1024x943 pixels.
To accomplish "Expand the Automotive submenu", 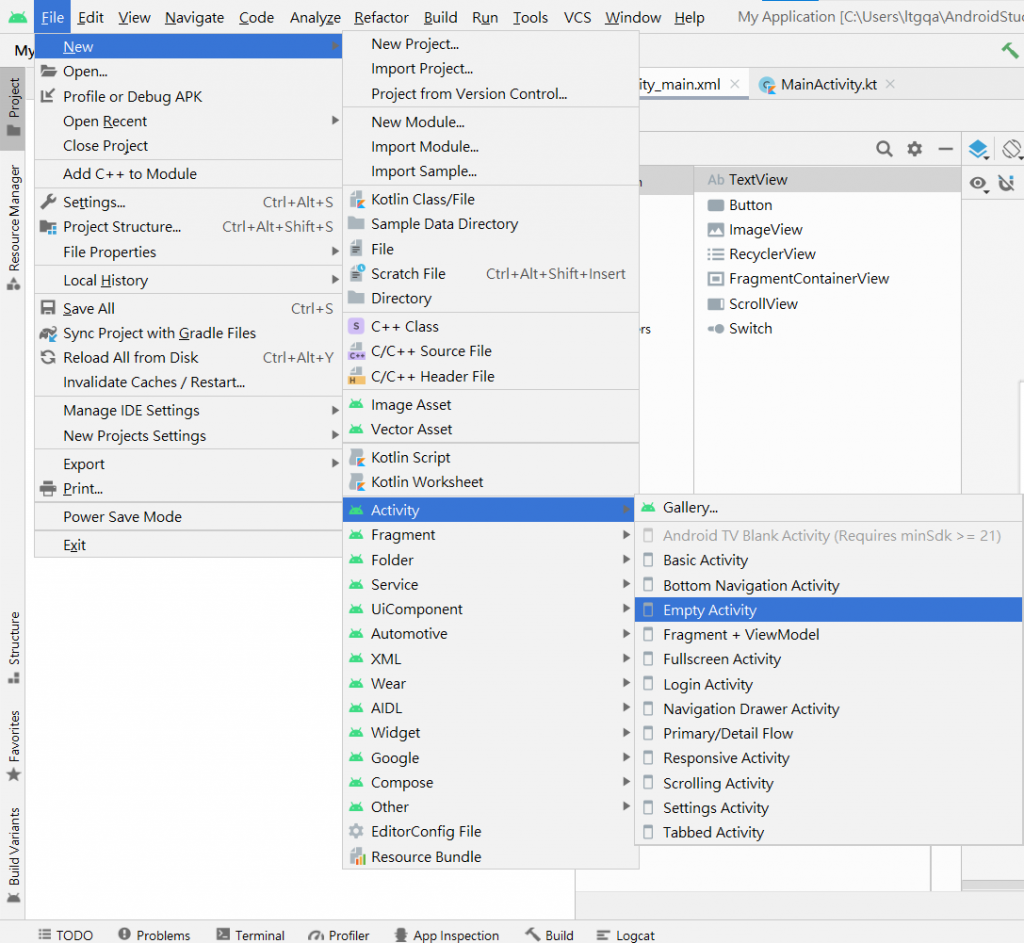I will (x=490, y=634).
